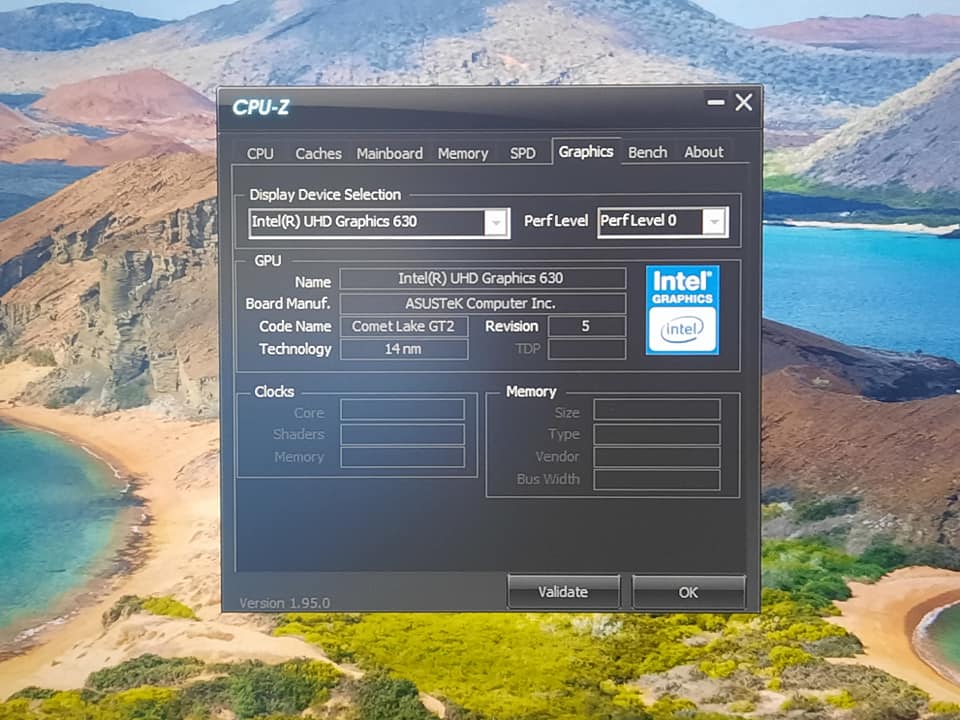The height and width of the screenshot is (720, 960).
Task: Open the About tab
Action: click(x=703, y=152)
